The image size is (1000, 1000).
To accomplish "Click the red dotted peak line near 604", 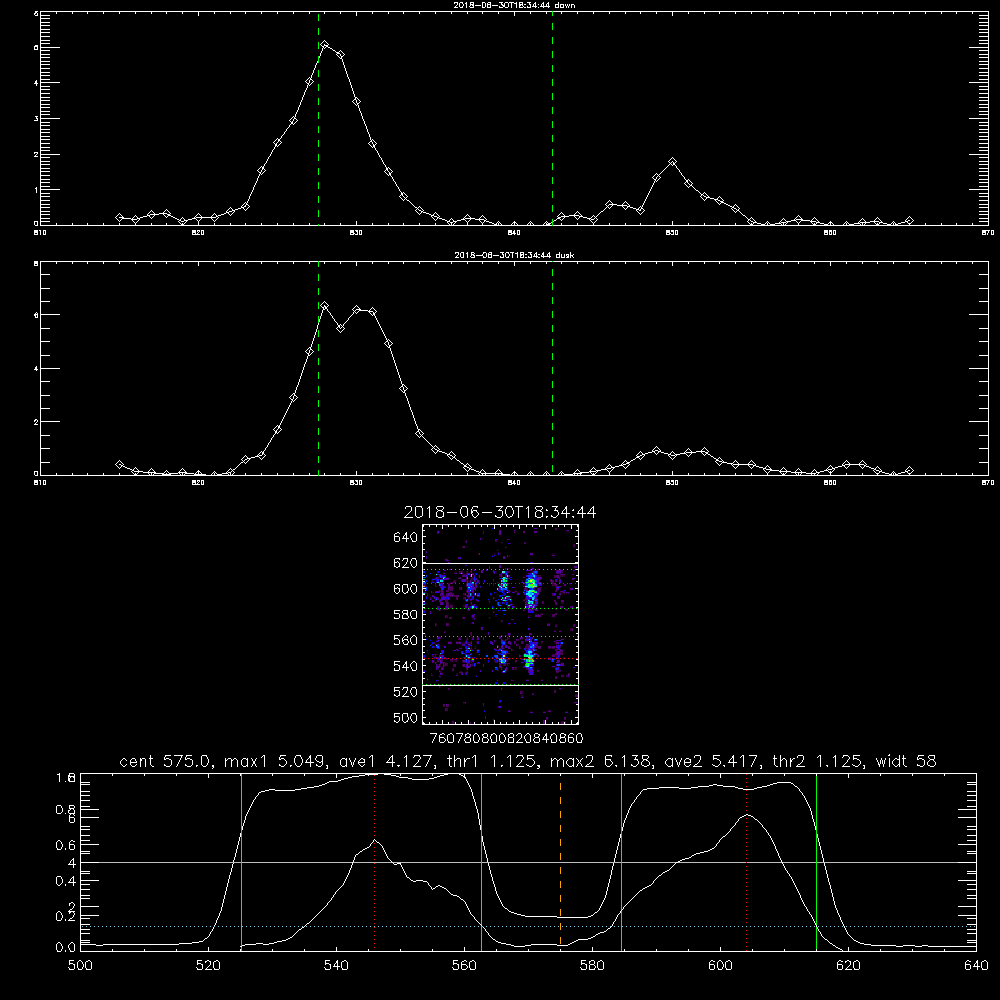I will (746, 861).
